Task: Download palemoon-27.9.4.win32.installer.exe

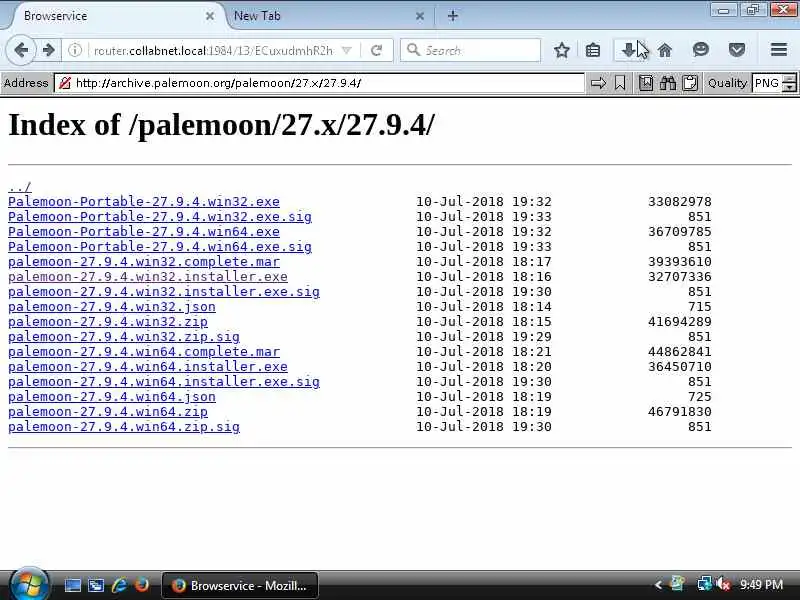Action: (x=148, y=277)
